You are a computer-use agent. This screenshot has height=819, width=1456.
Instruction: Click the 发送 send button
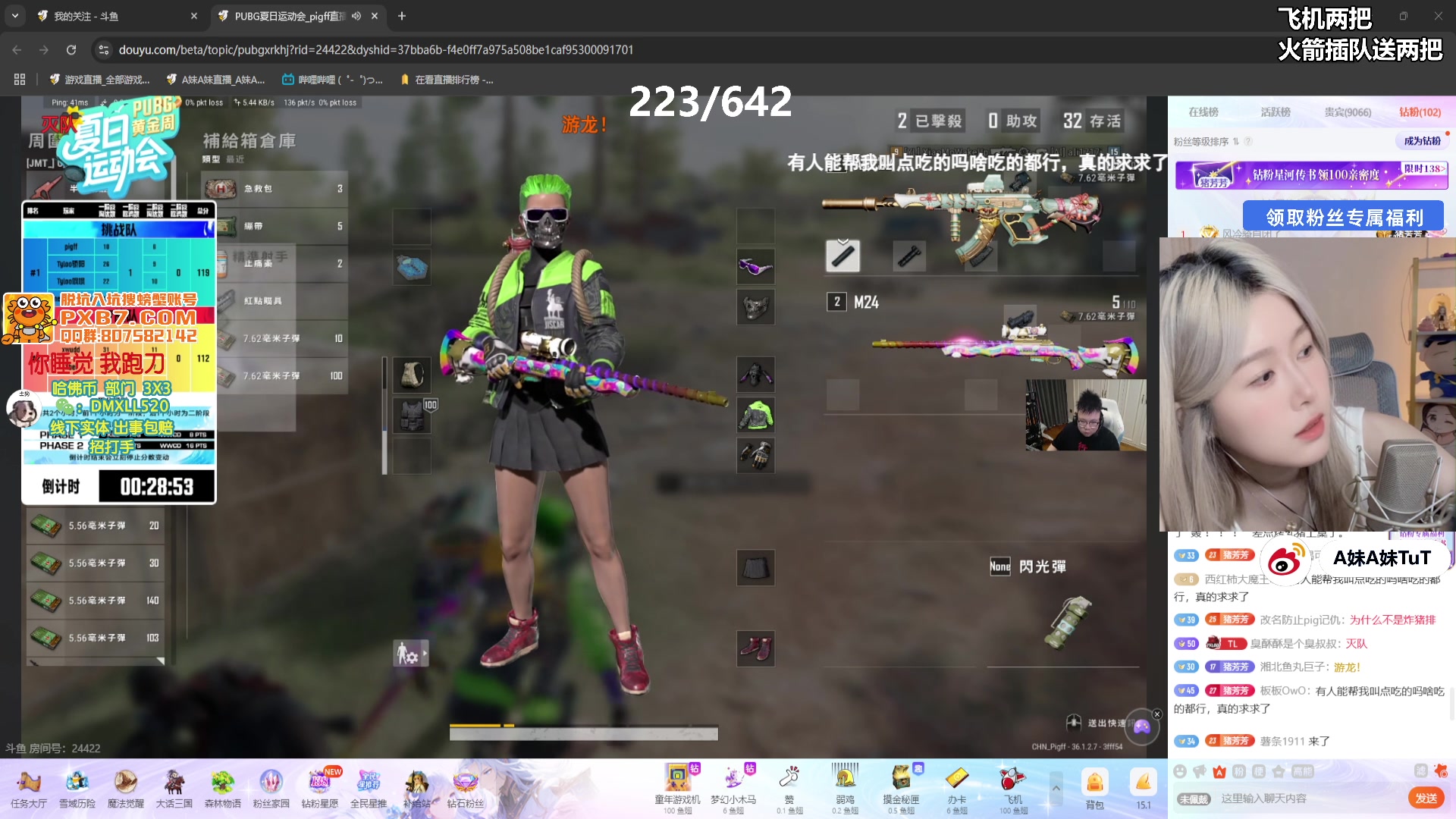point(1426,798)
